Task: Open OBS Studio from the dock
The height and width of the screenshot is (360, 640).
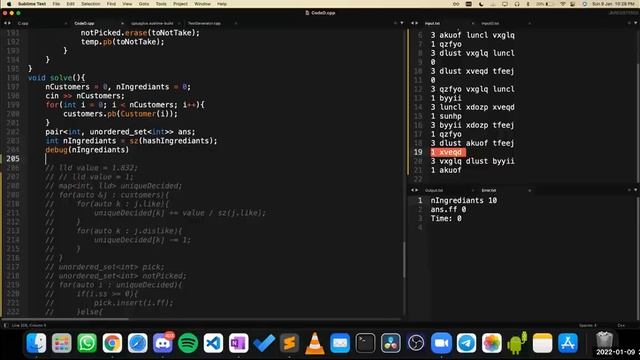Action: (x=416, y=343)
